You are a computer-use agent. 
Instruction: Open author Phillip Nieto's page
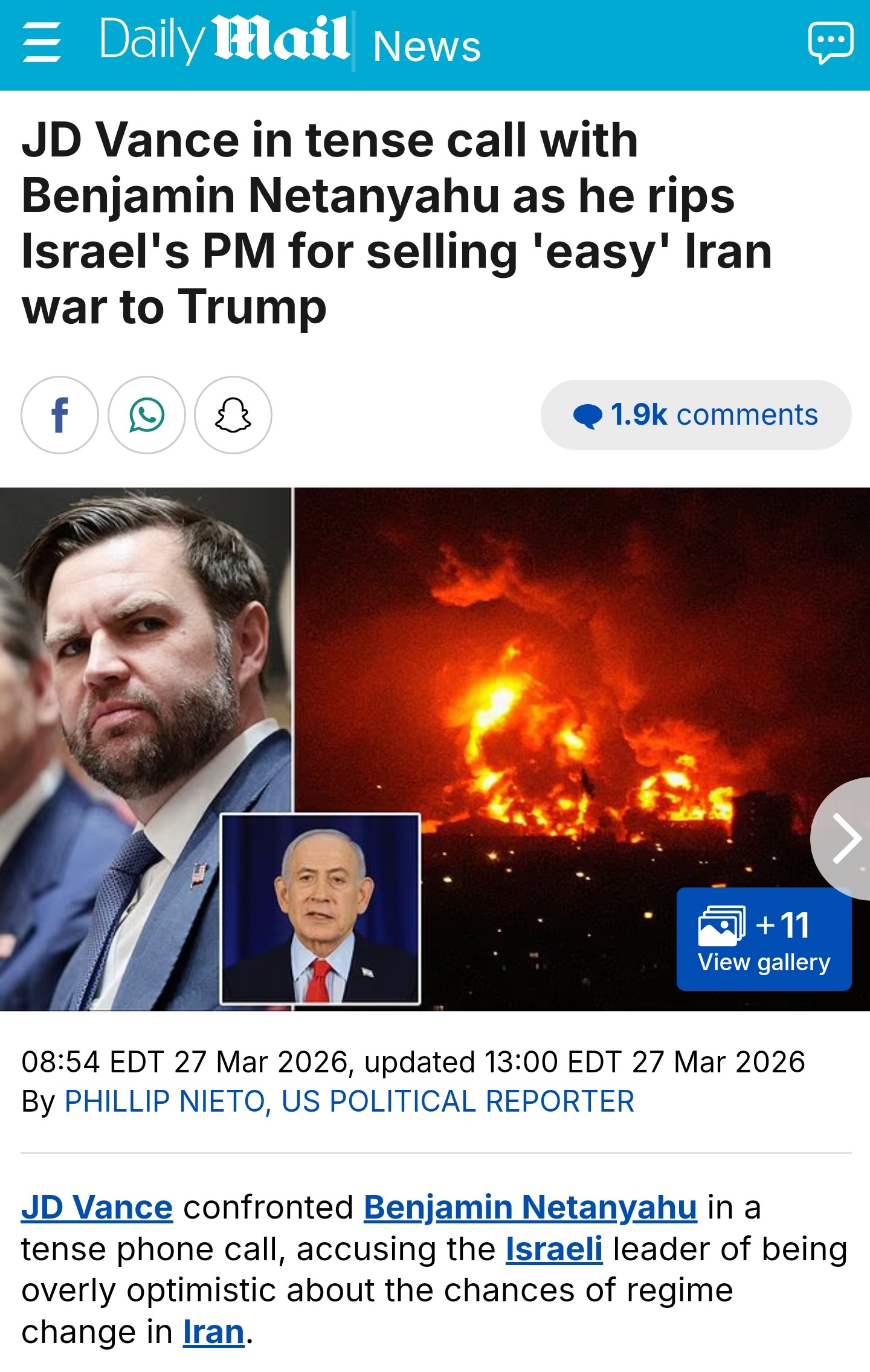pyautogui.click(x=349, y=1101)
